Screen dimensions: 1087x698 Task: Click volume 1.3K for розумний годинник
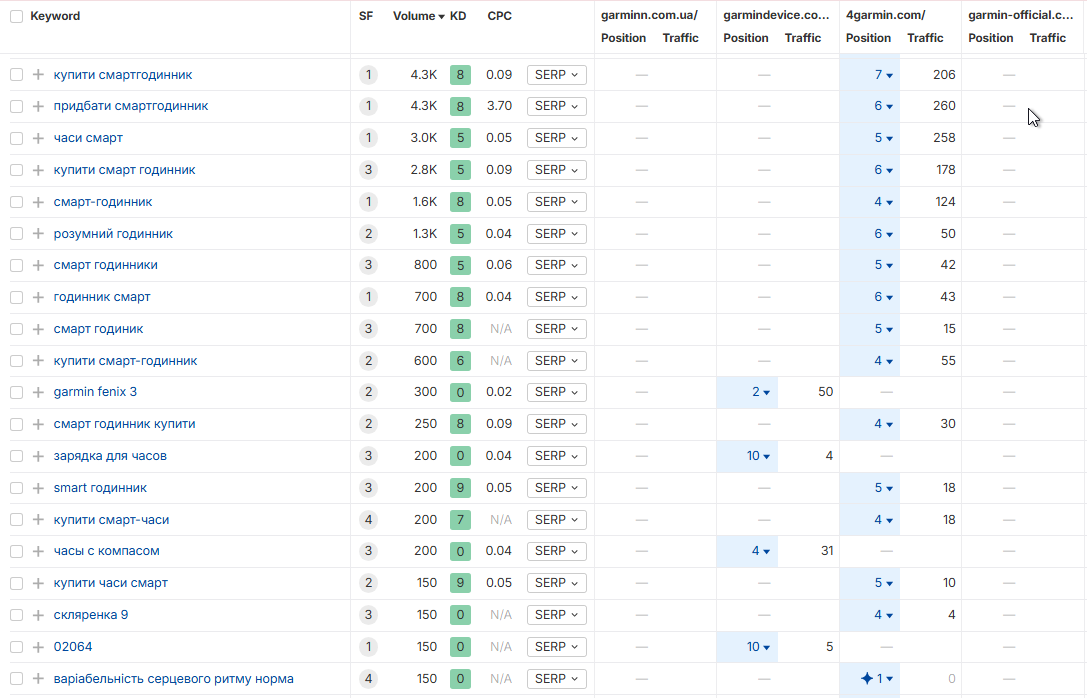(x=425, y=234)
